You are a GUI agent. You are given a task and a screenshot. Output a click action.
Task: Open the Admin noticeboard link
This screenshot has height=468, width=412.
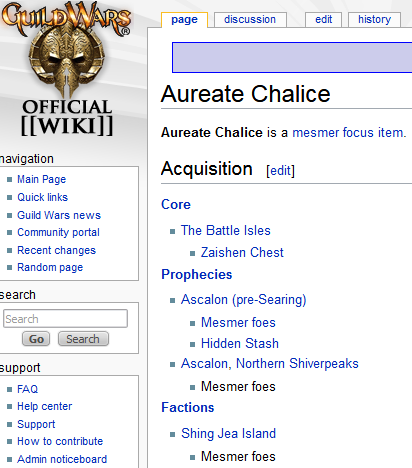(x=62, y=459)
